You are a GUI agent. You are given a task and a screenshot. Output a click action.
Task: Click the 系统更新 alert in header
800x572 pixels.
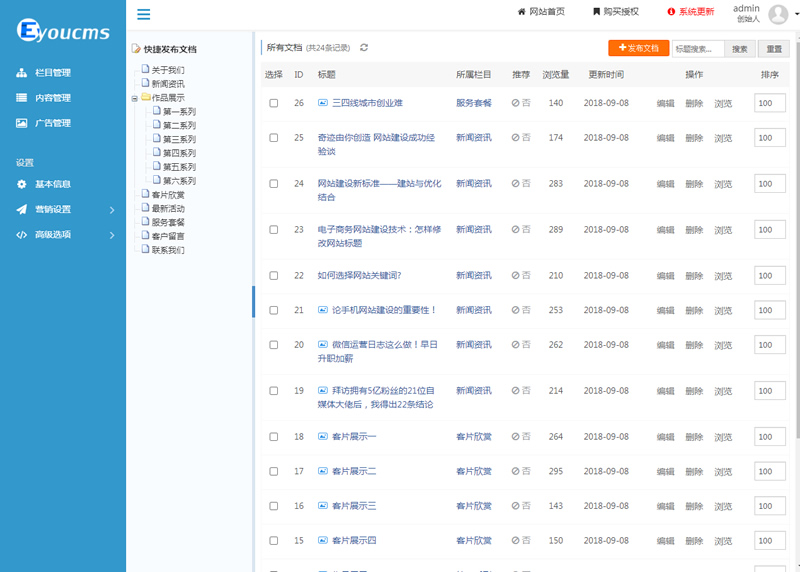(691, 12)
